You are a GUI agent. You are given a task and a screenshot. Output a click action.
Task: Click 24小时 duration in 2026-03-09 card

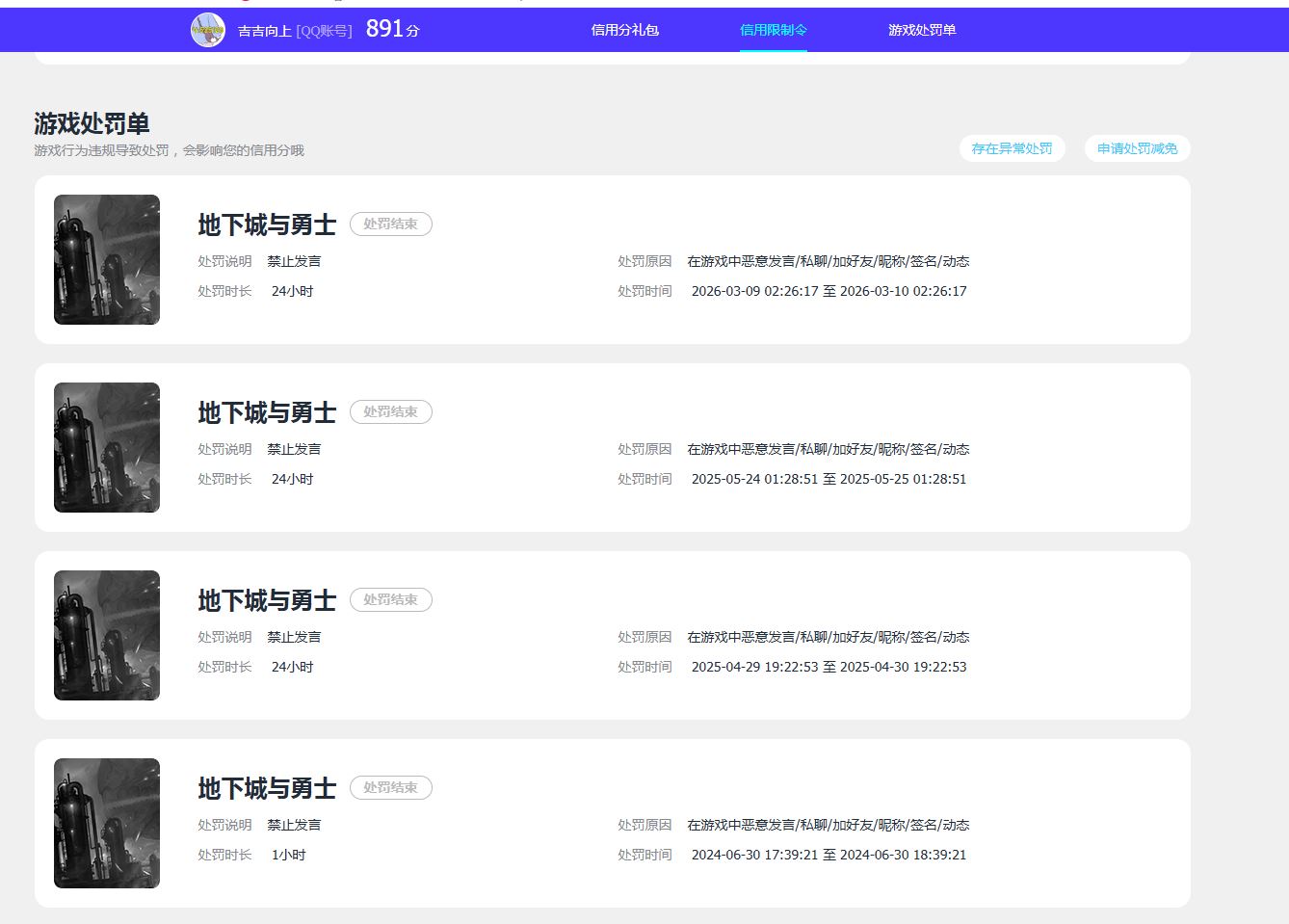[x=292, y=291]
